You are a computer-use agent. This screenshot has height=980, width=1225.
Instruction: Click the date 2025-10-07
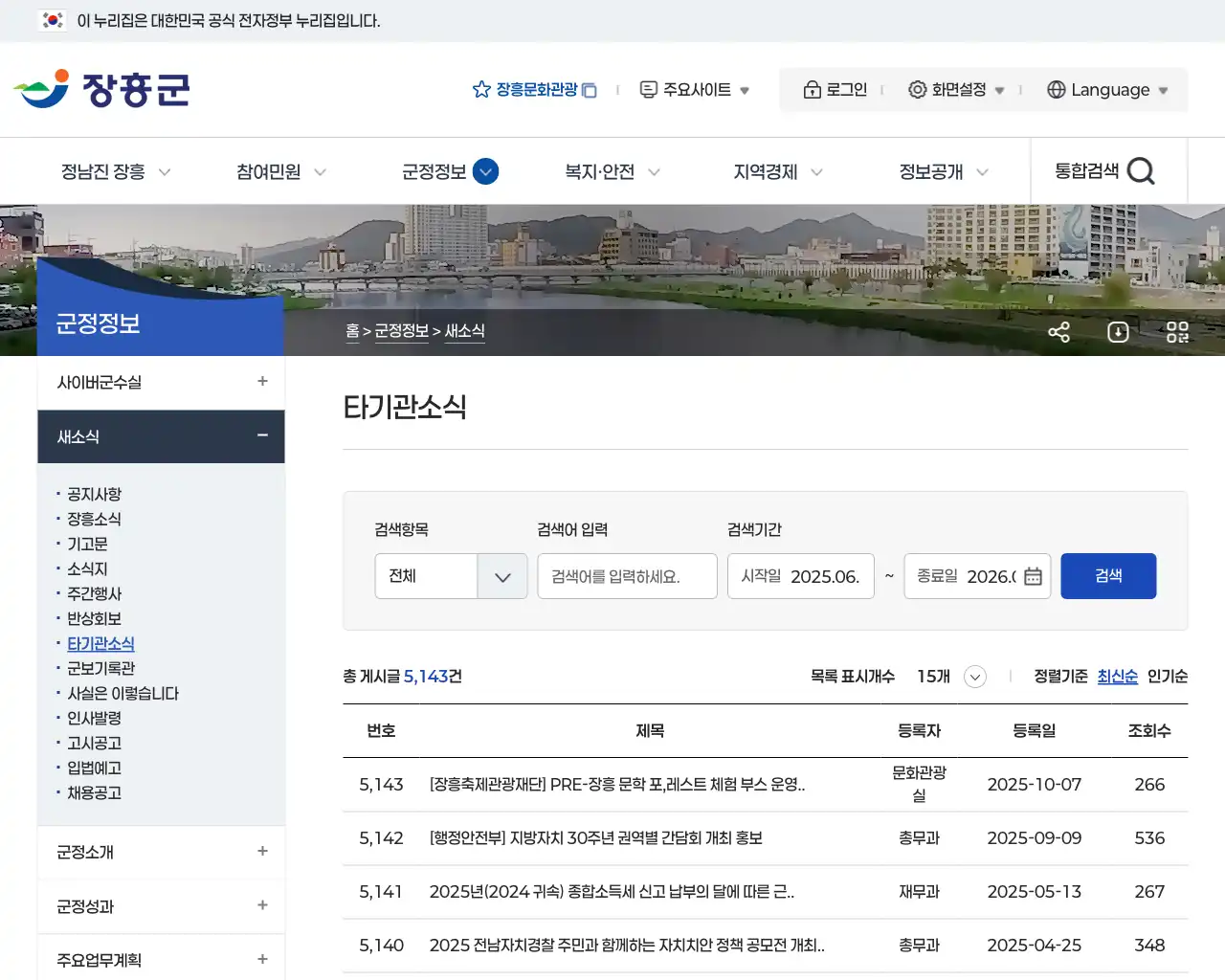coord(1035,785)
